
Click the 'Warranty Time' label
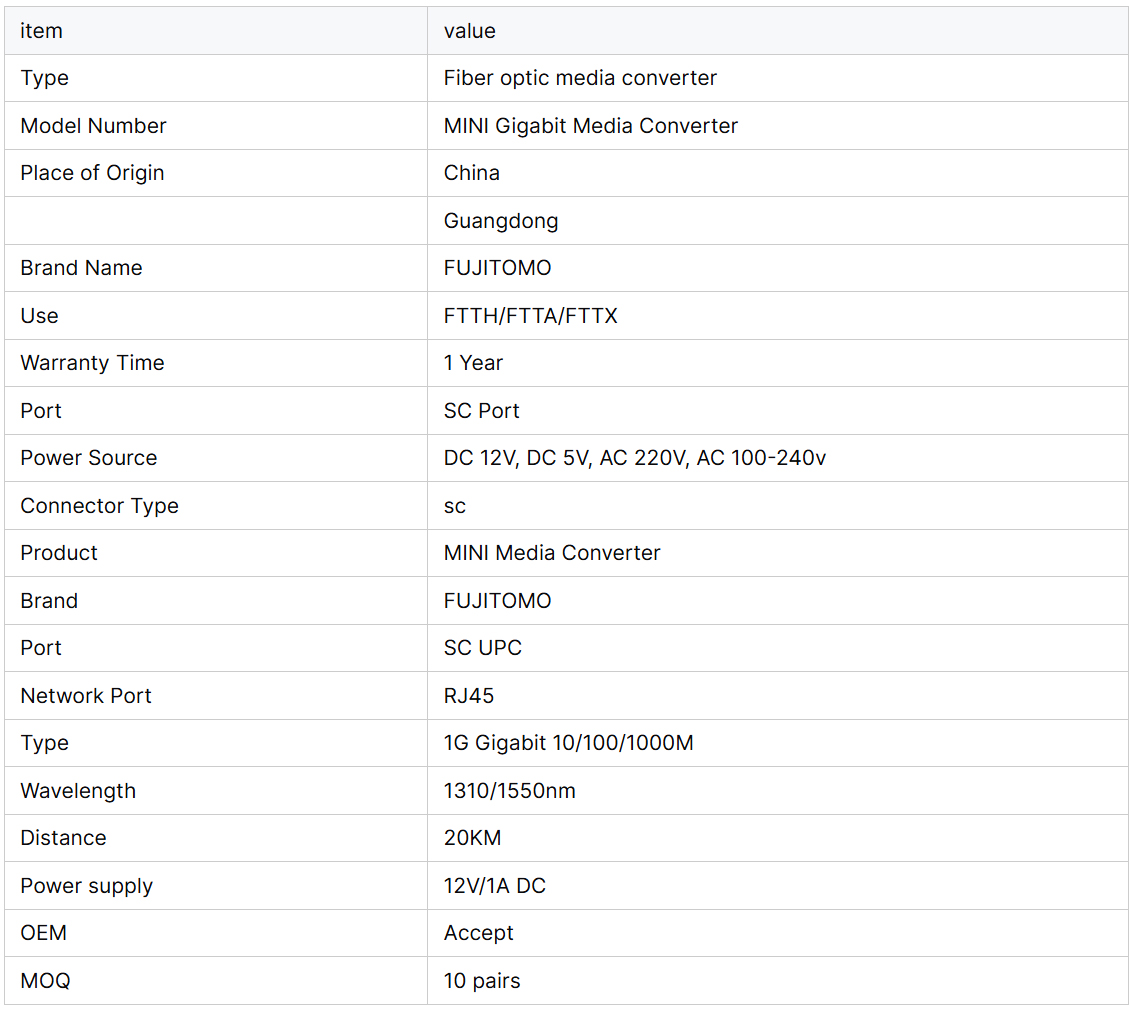pyautogui.click(x=92, y=363)
